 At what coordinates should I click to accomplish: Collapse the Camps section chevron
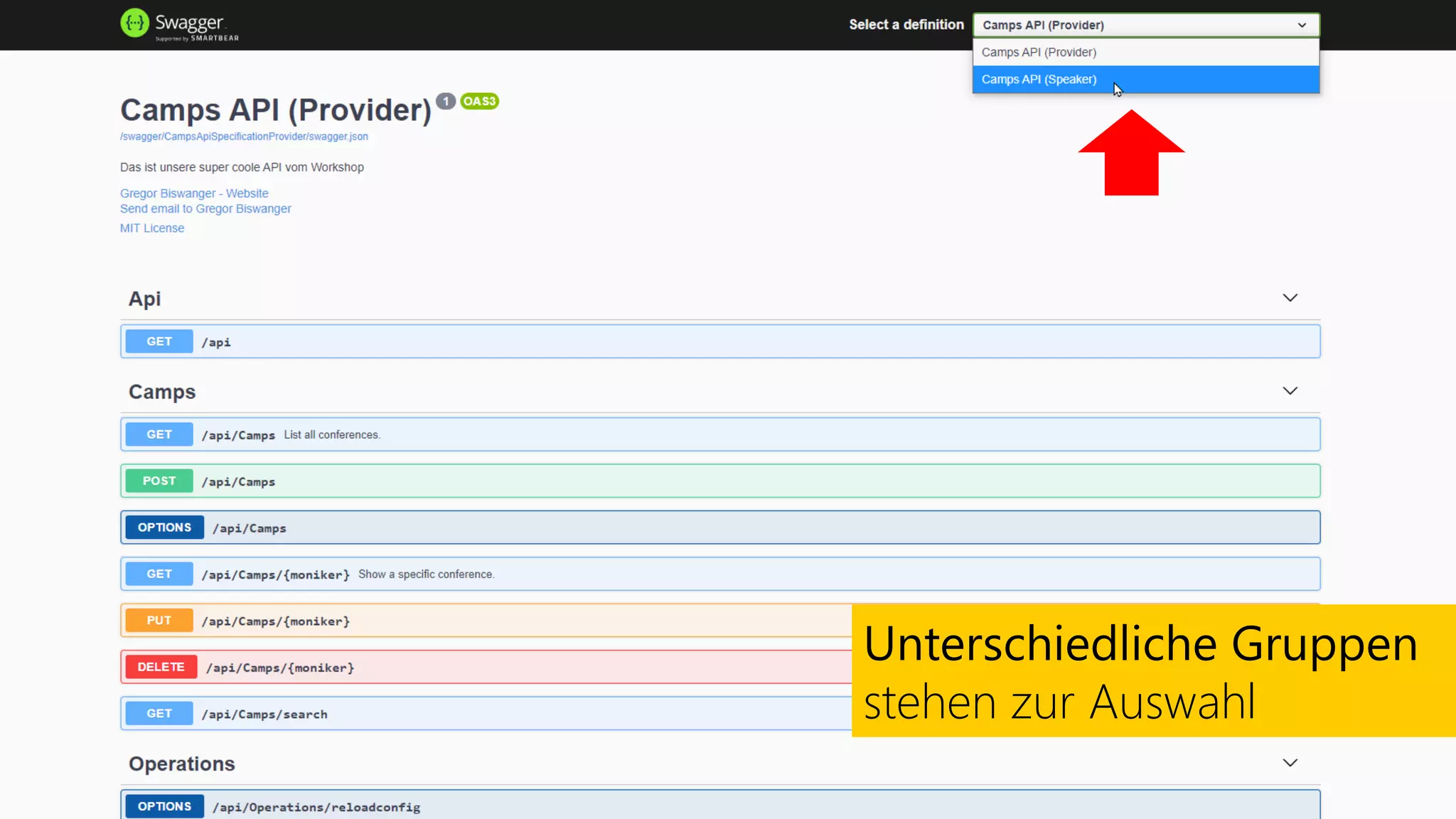tap(1290, 391)
